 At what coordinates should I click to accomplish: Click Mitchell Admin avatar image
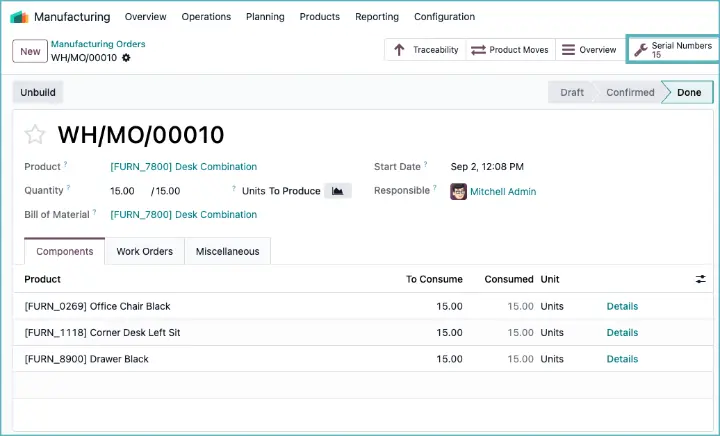pos(458,192)
